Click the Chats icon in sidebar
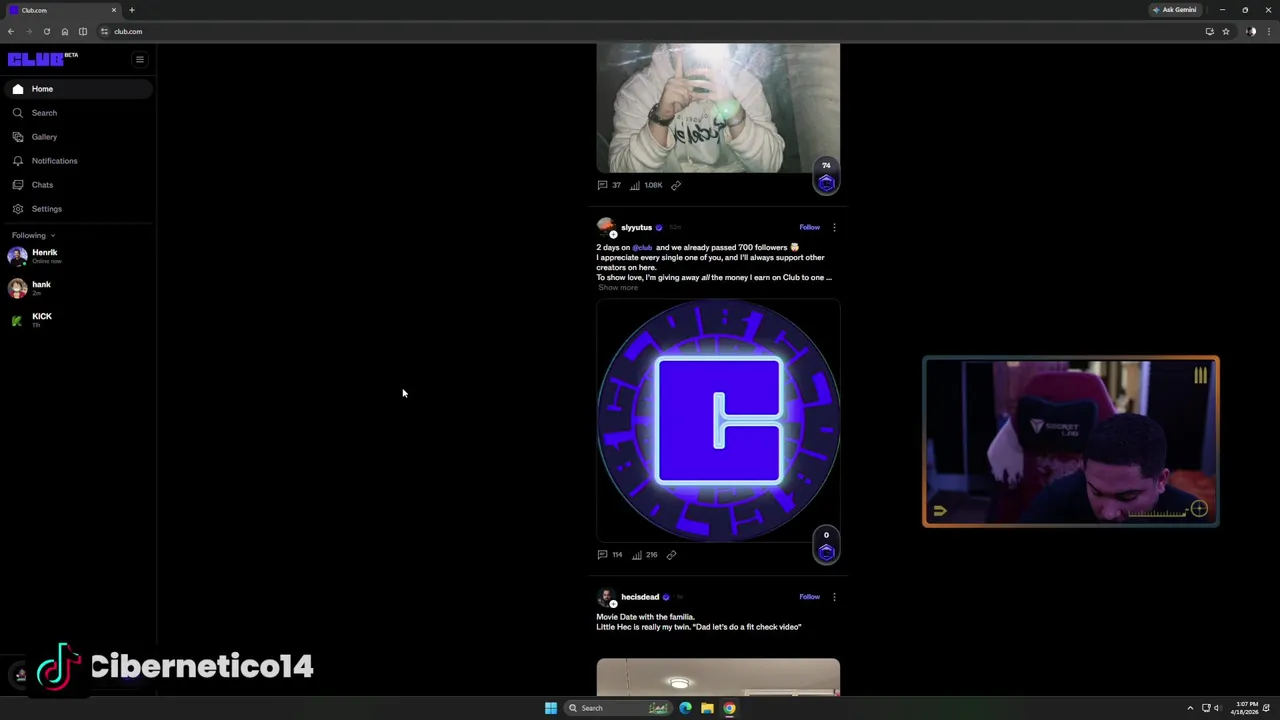Viewport: 1280px width, 720px height. pyautogui.click(x=18, y=185)
